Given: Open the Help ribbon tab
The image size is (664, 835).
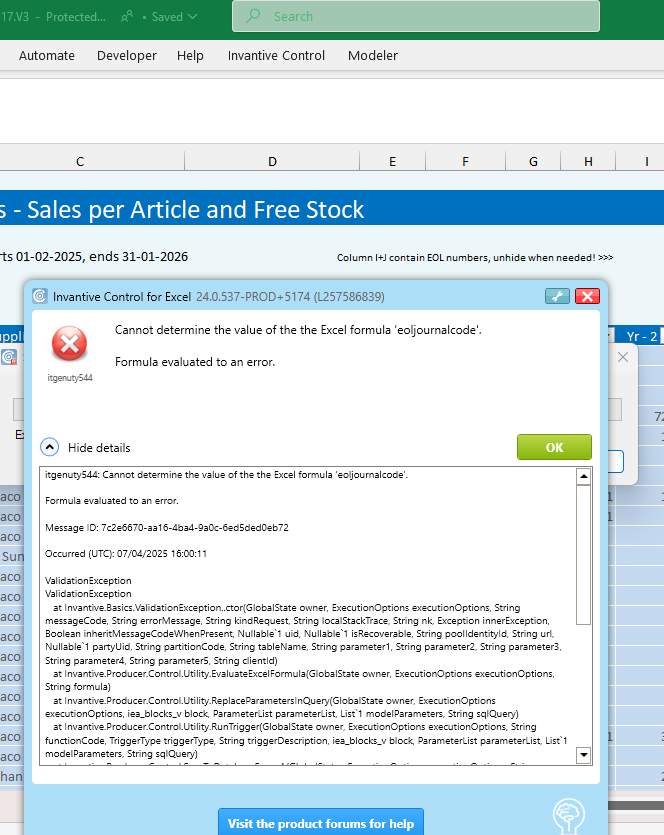Looking at the screenshot, I should 190,56.
